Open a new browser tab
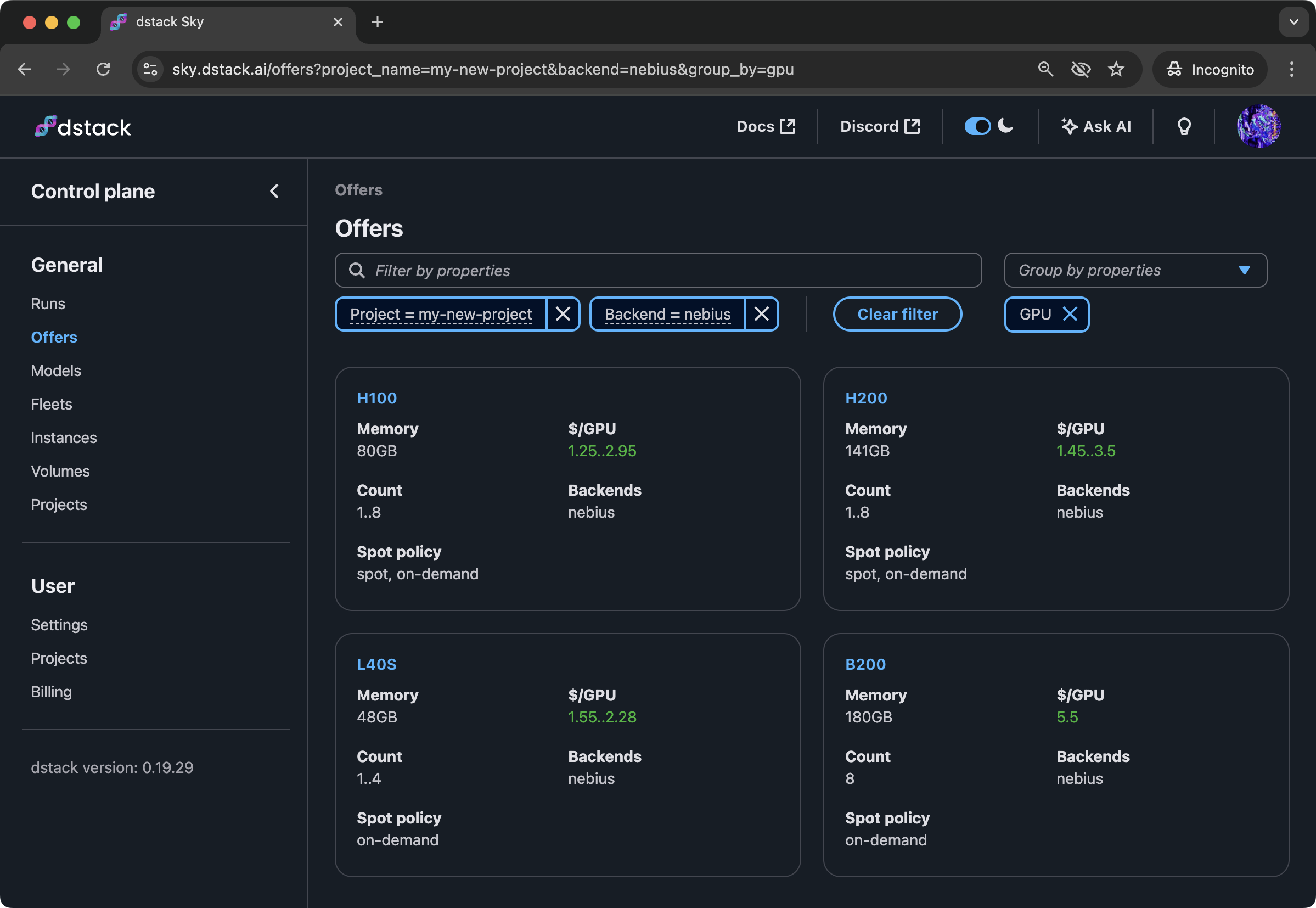Screen dimensions: 1316x908 (x=377, y=22)
